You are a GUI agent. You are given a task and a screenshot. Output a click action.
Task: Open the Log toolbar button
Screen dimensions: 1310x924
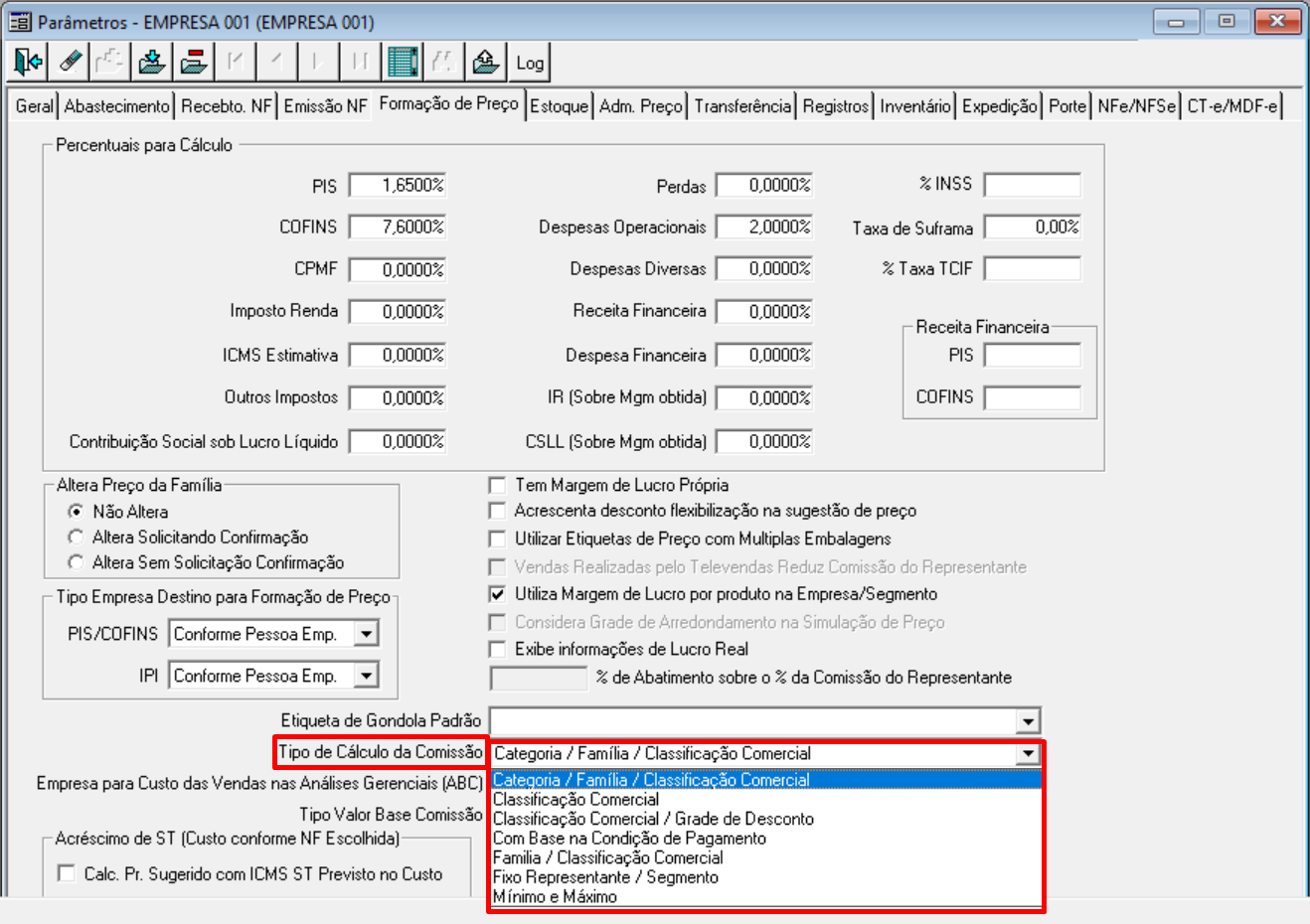tap(530, 63)
